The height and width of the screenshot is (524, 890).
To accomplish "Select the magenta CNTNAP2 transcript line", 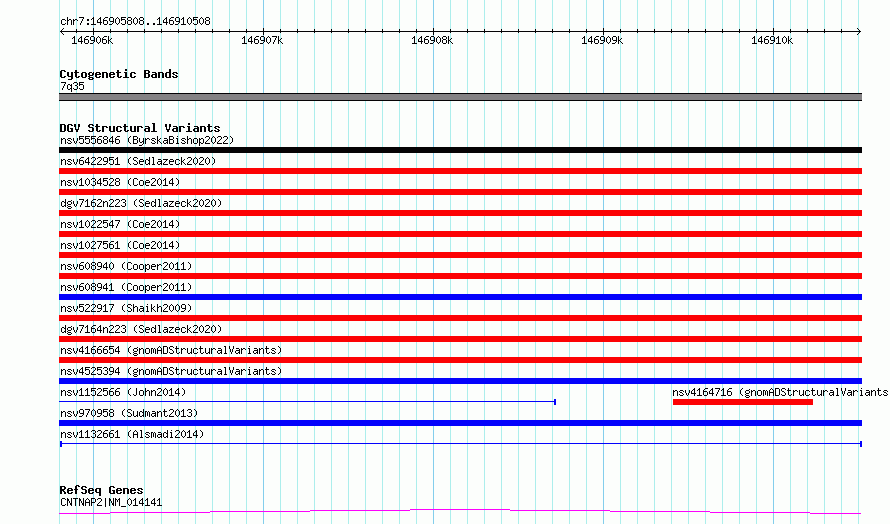I will coord(460,512).
